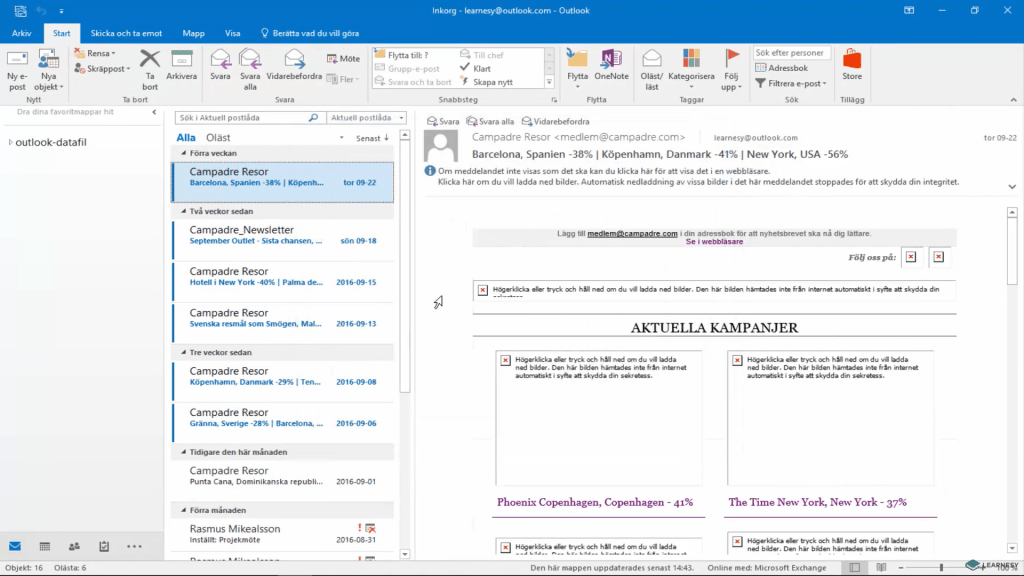
Task: Open the Nya objekt menu
Action: (48, 70)
